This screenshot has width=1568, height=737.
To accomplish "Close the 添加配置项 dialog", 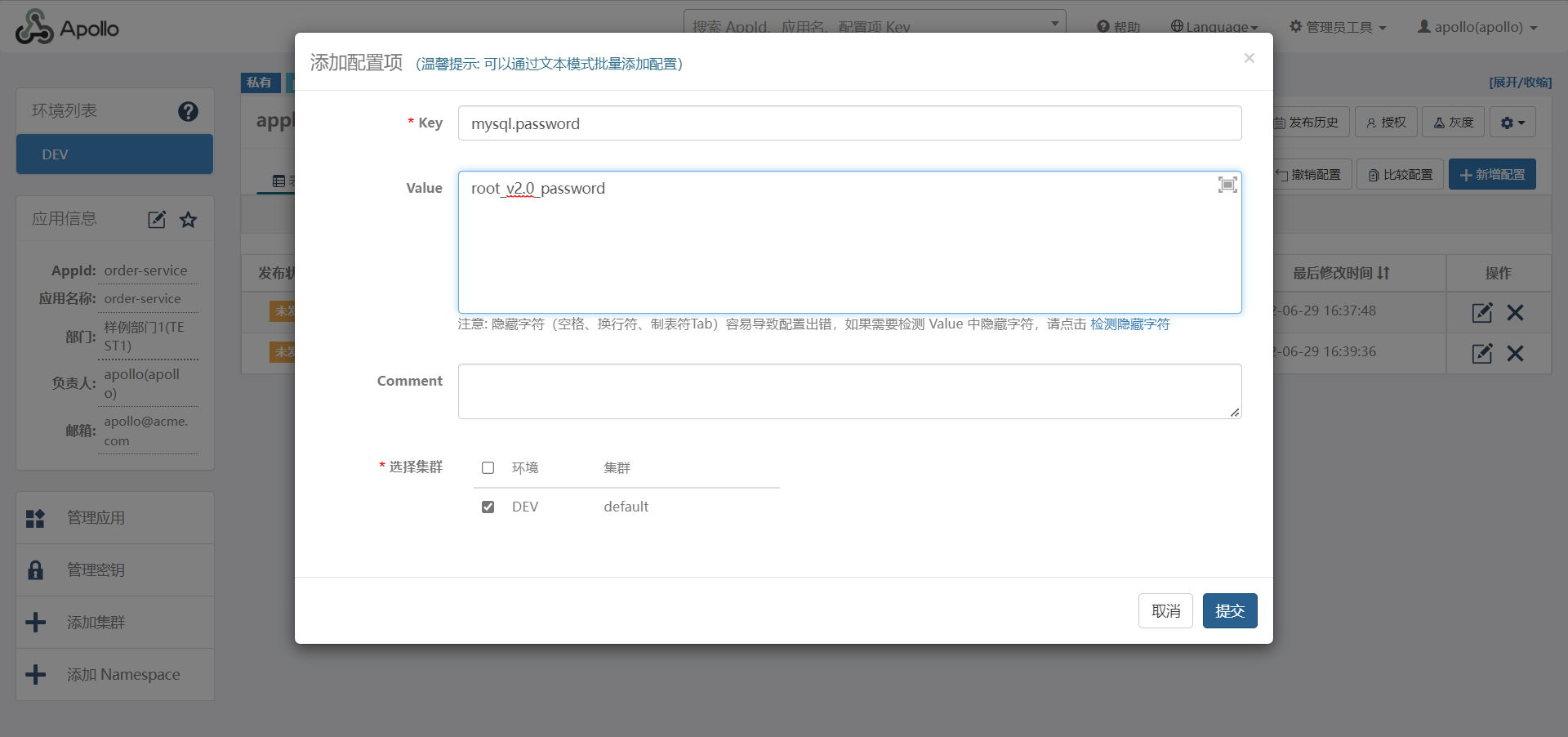I will point(1249,58).
